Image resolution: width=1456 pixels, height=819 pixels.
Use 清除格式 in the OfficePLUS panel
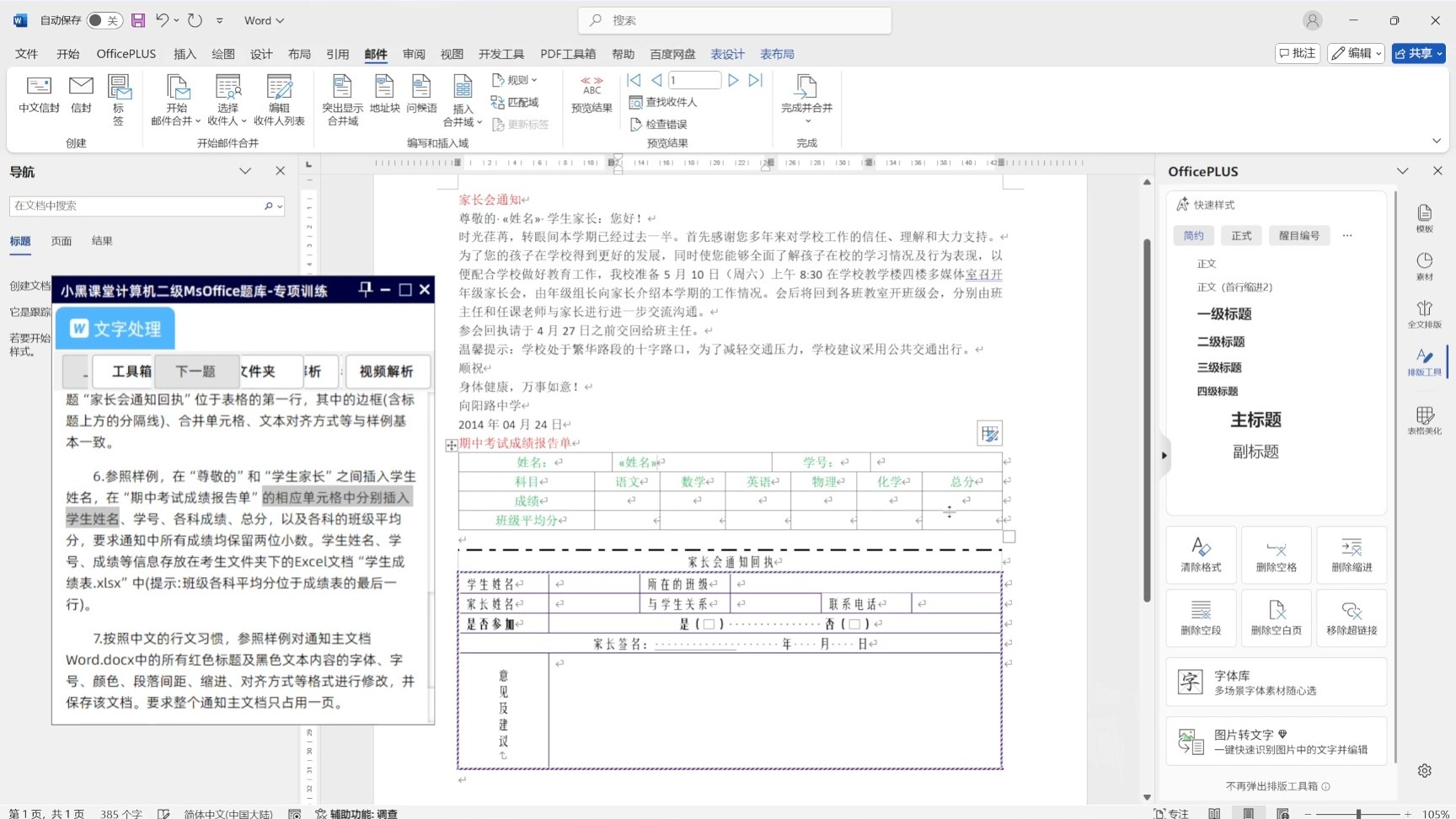(x=1202, y=554)
